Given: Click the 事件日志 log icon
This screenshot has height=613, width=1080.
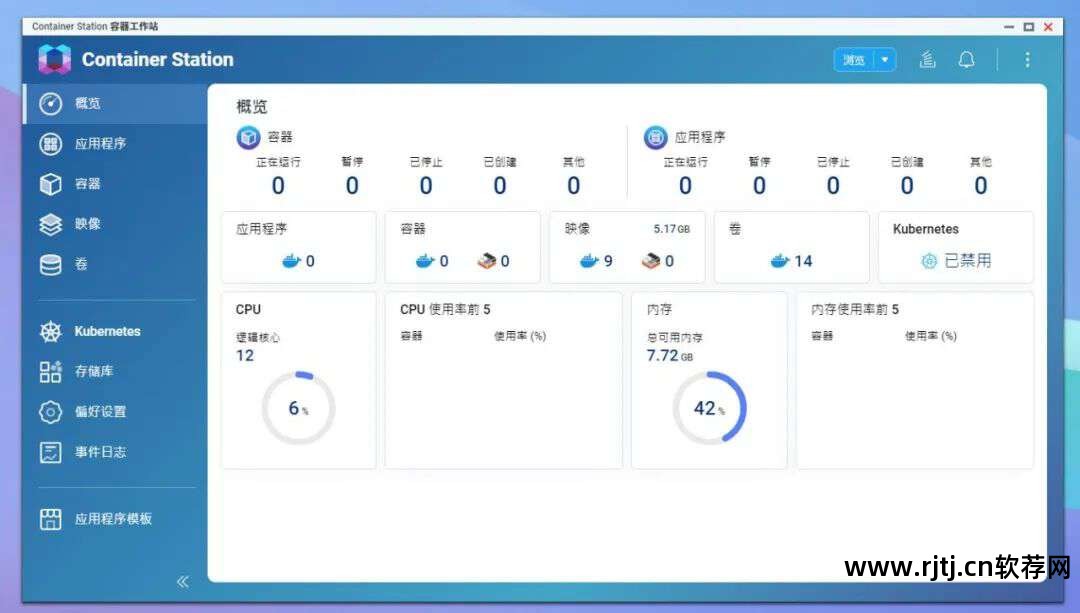Looking at the screenshot, I should point(50,452).
